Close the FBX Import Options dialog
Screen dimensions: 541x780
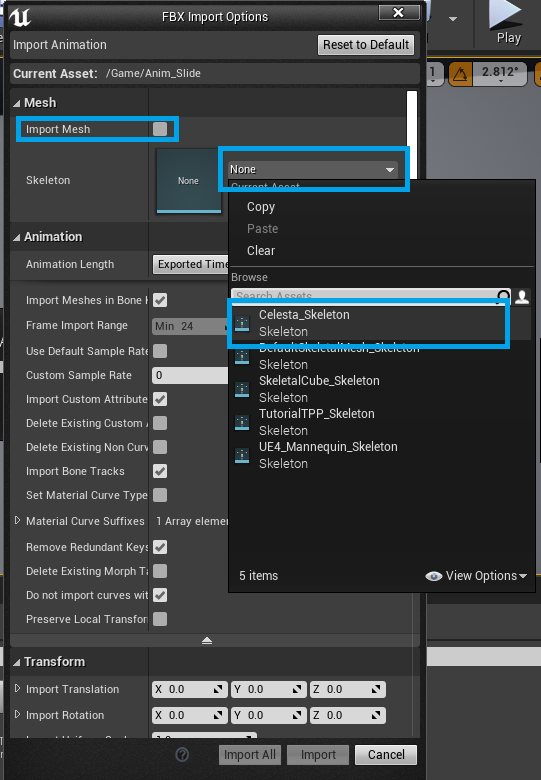click(x=399, y=12)
